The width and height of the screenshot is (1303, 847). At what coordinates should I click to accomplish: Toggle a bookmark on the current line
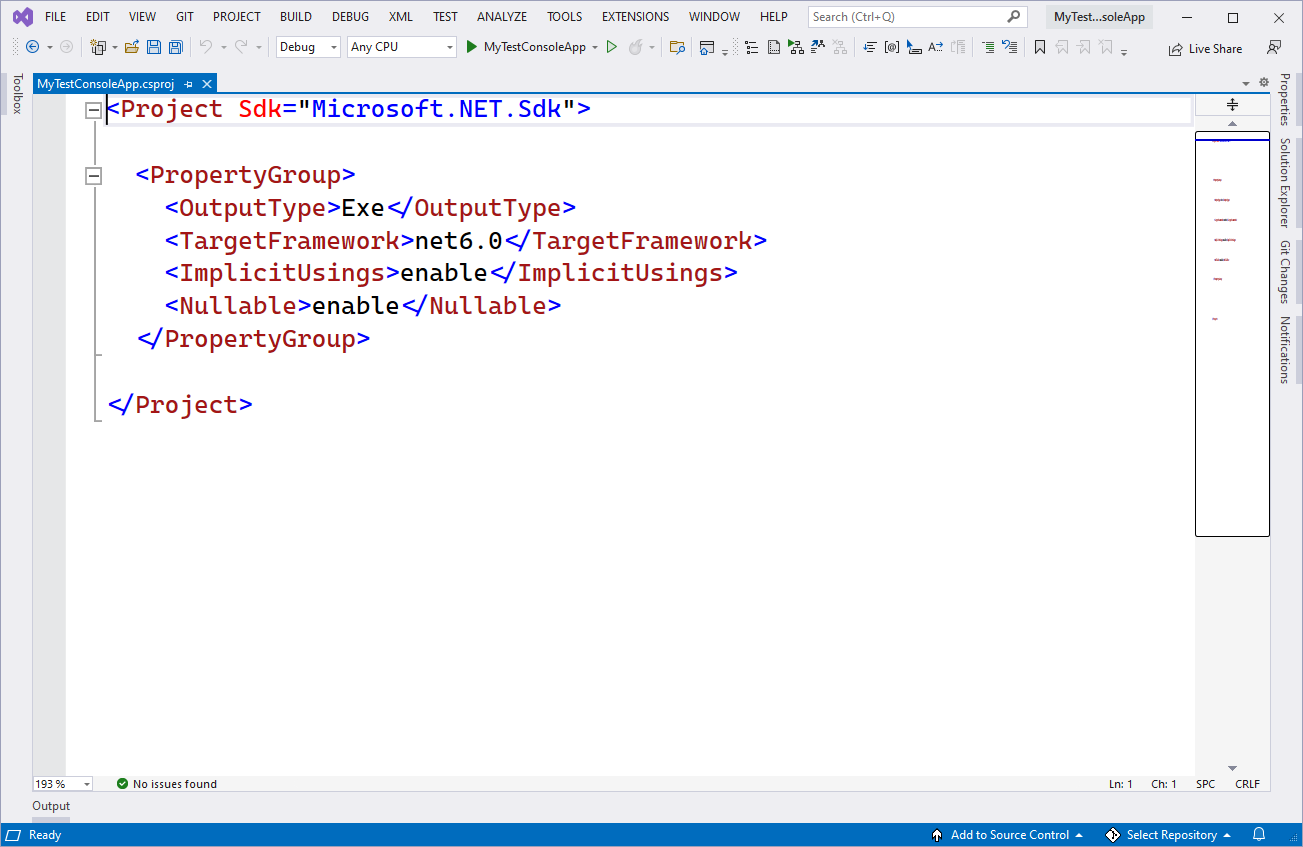click(1040, 47)
